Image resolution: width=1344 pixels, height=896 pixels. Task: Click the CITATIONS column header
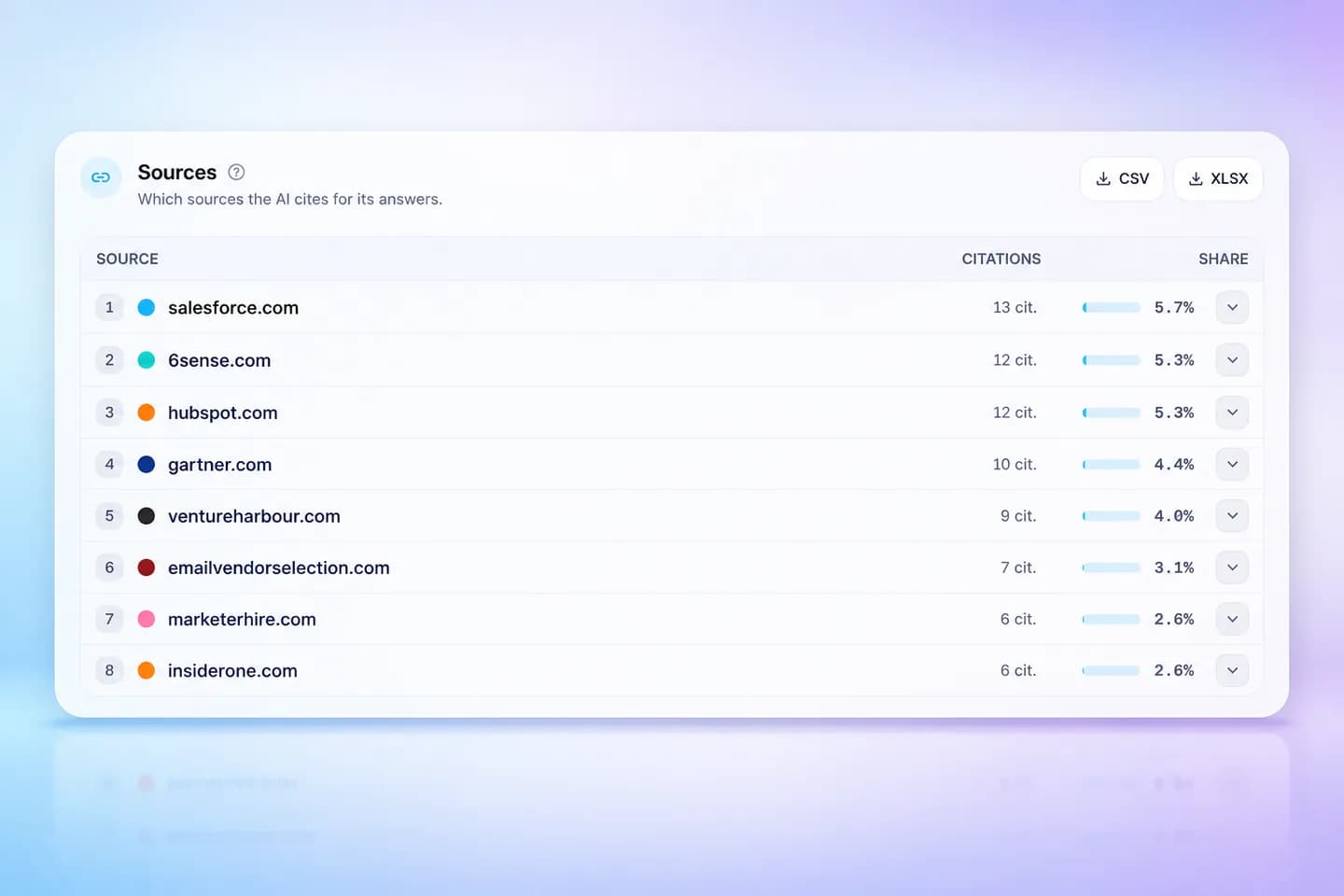coord(1001,259)
